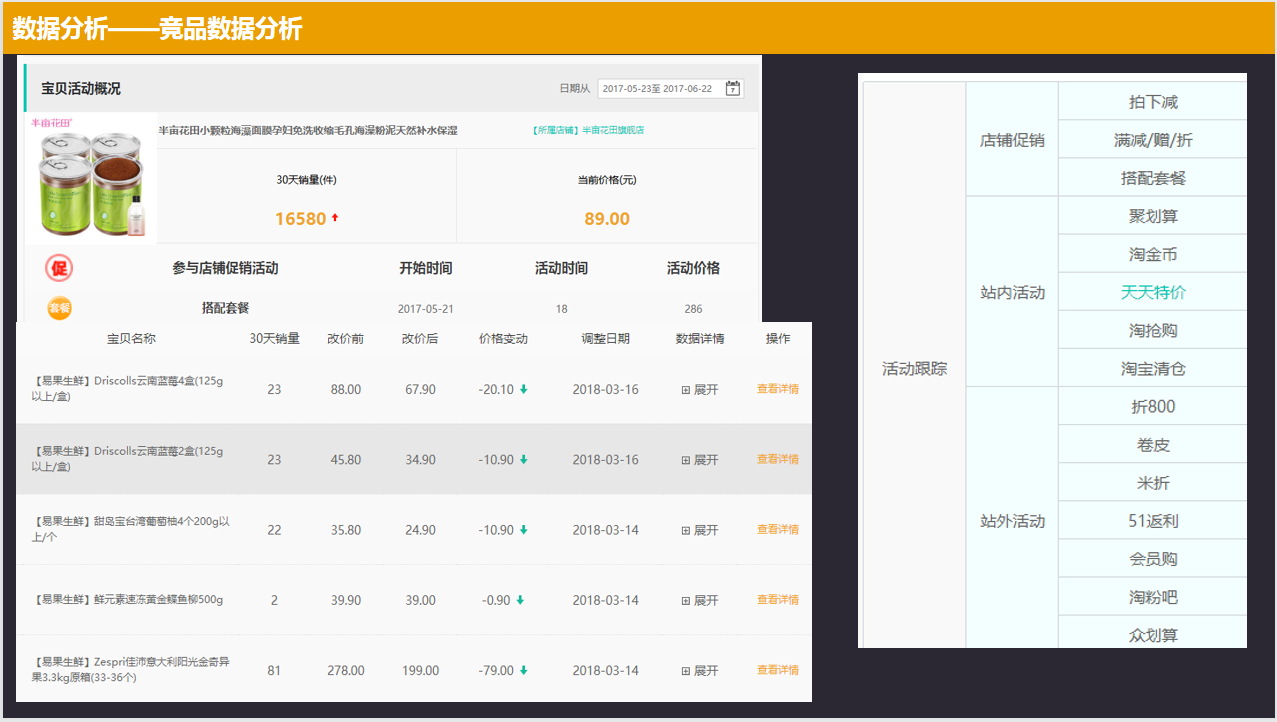Click the 半亩花田 product thumbnail image

91,179
